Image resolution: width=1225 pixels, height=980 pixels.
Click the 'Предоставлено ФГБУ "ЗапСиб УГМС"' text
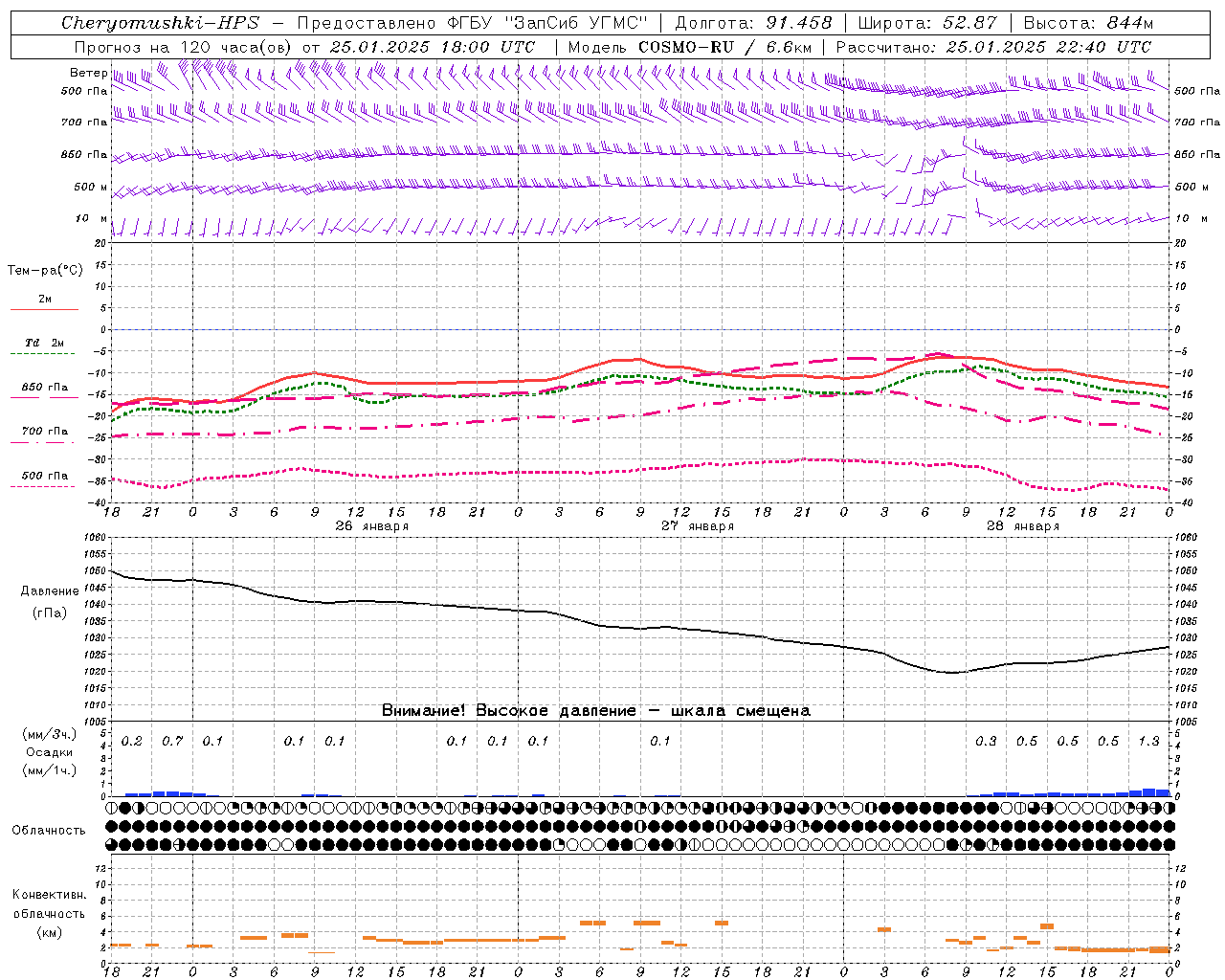473,23
